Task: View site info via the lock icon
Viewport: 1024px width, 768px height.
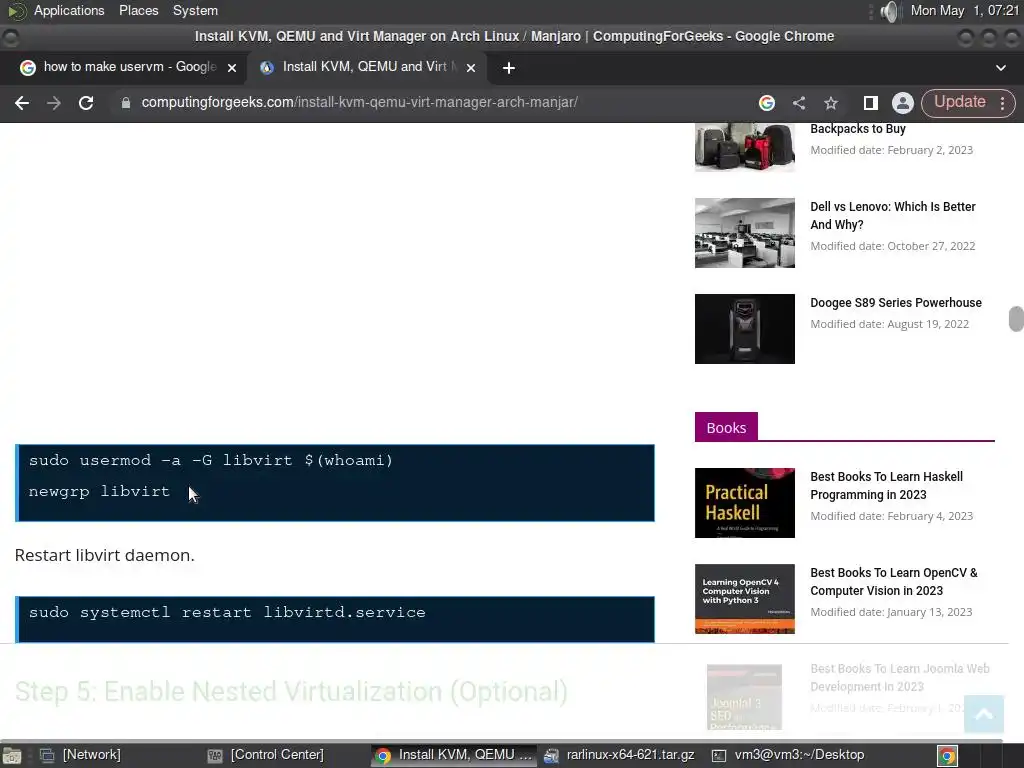Action: point(125,103)
